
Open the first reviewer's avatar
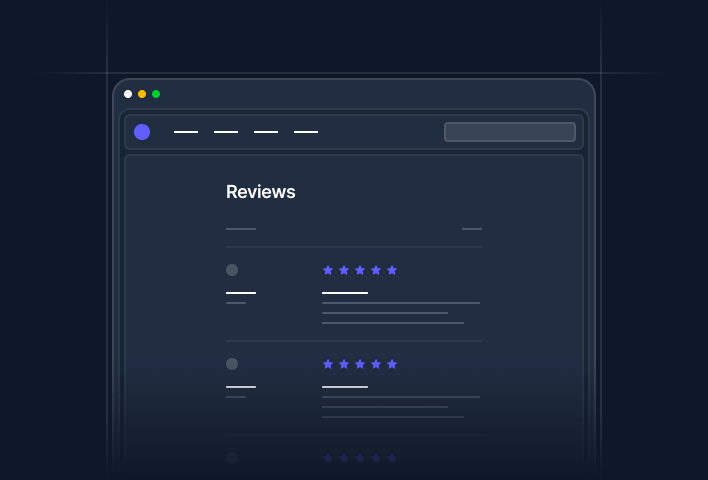(x=232, y=270)
